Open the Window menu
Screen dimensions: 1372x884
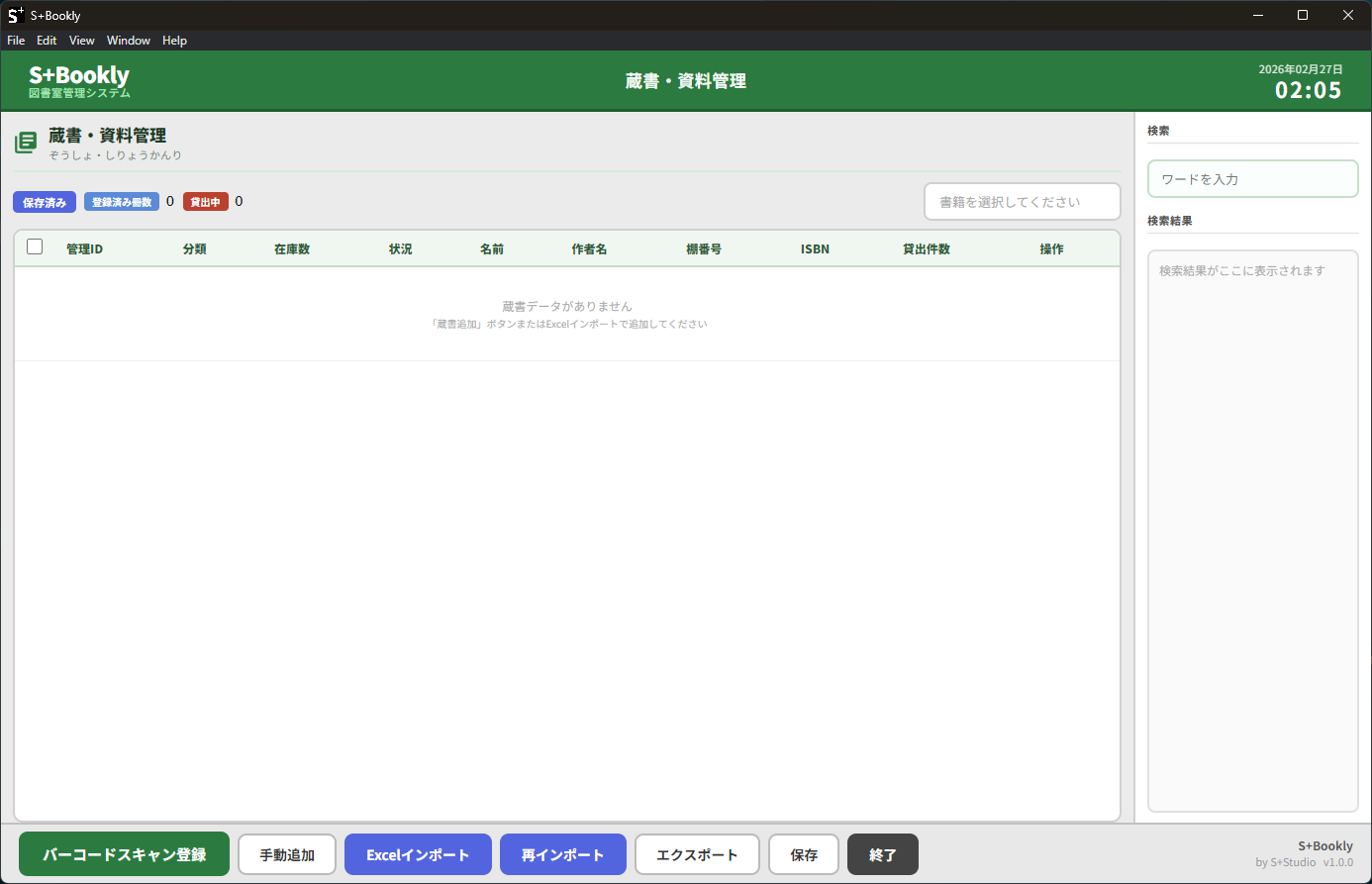[129, 41]
